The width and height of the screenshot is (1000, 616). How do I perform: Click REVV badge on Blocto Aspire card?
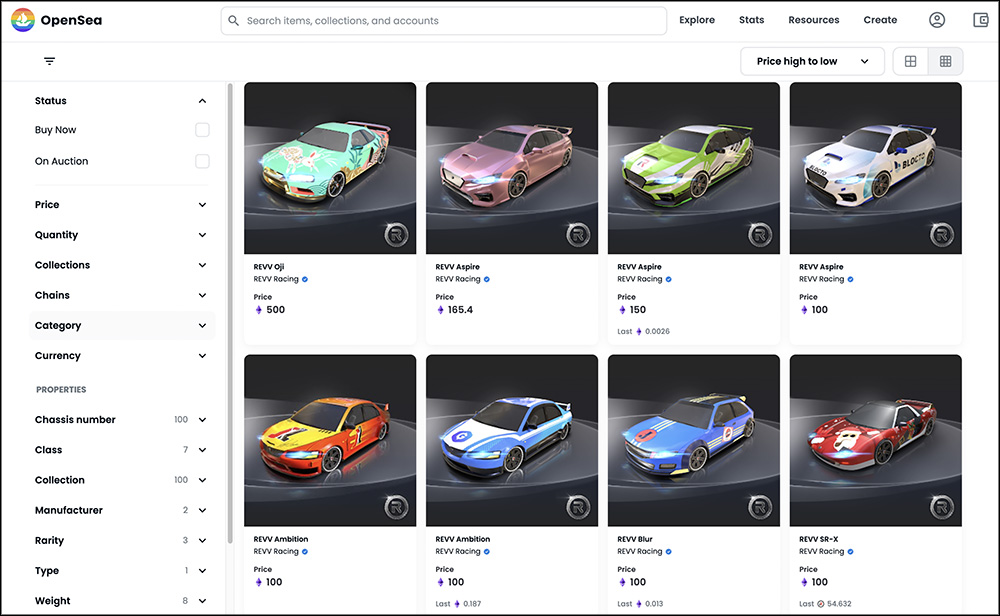click(x=941, y=235)
